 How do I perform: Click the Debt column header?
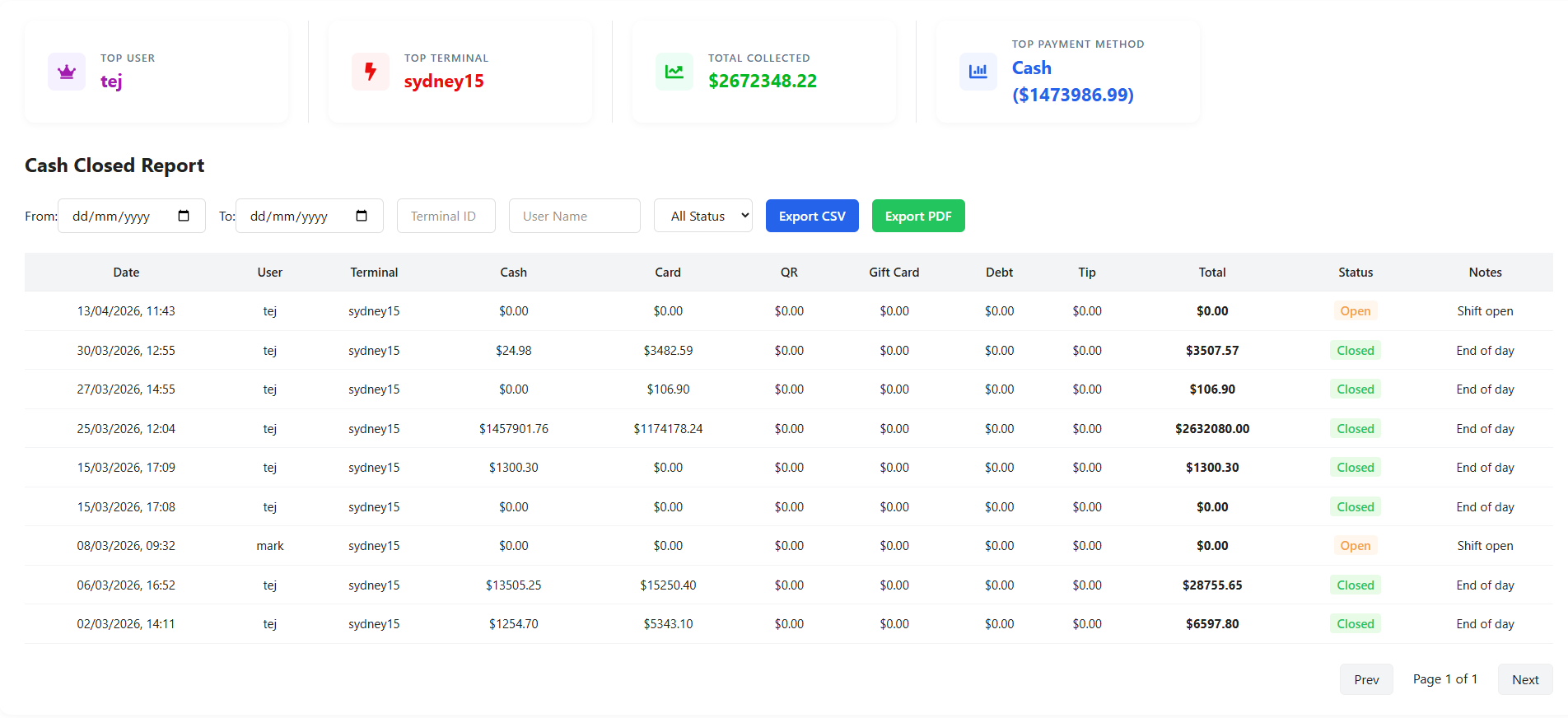click(x=1000, y=273)
